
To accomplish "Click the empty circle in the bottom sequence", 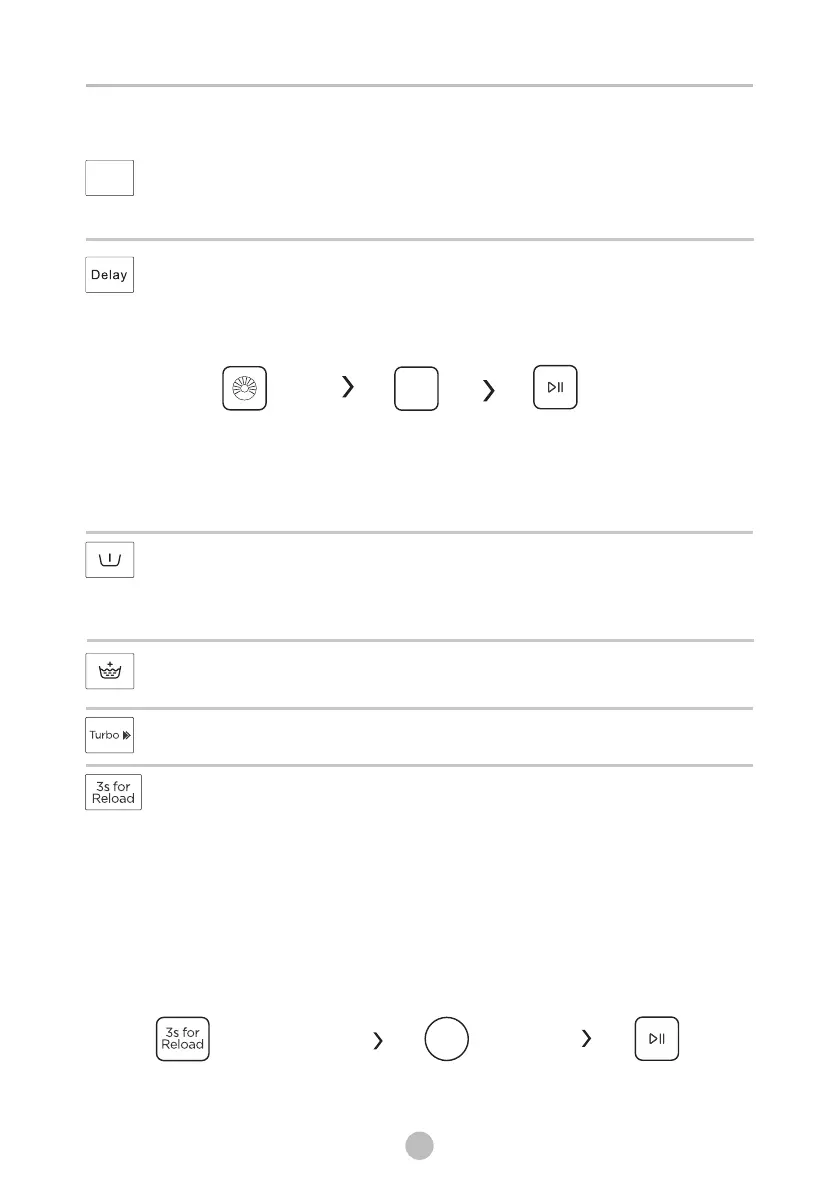I will [x=446, y=1039].
